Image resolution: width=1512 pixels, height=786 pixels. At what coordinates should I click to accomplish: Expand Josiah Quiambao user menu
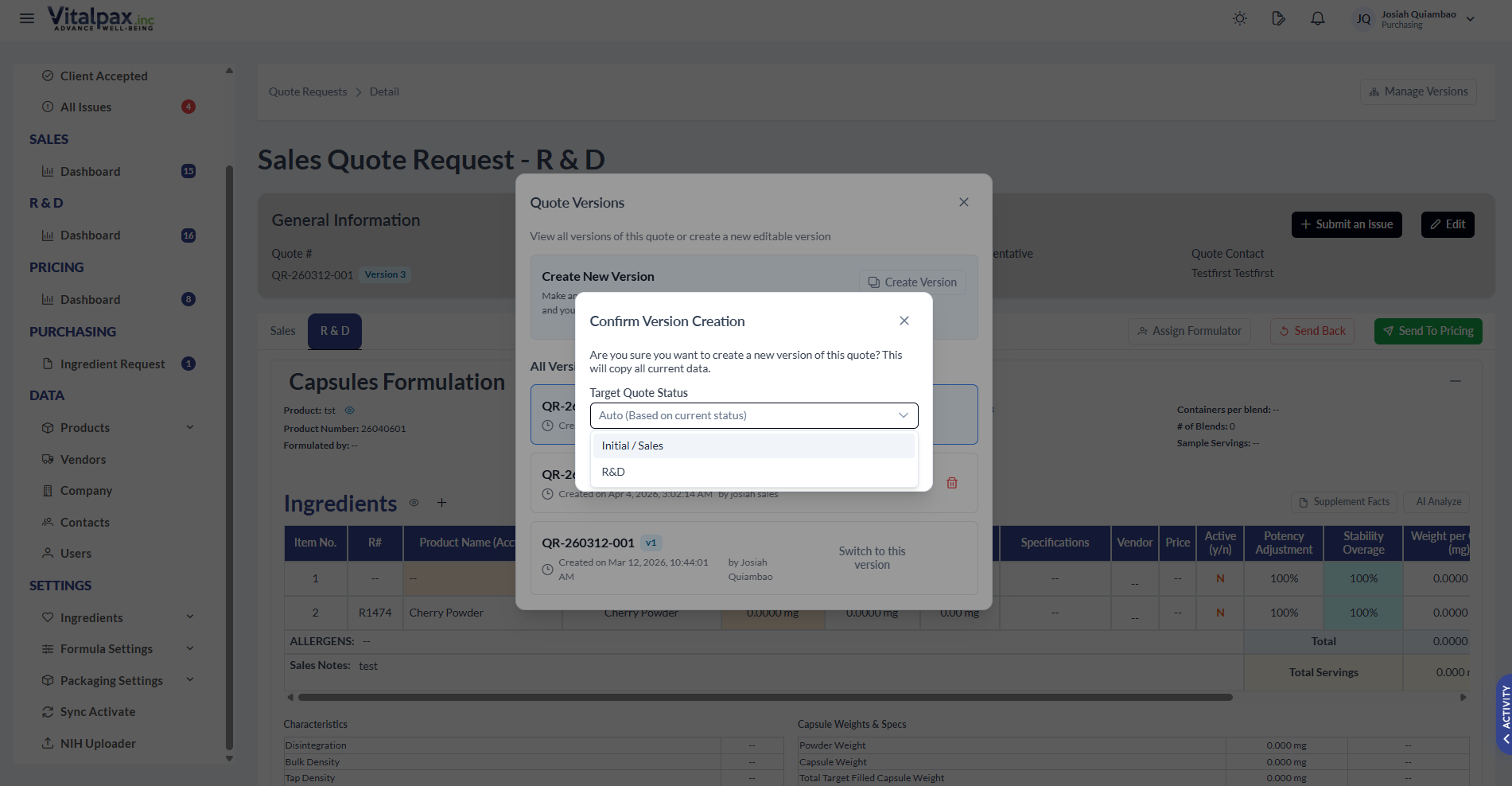click(x=1471, y=19)
